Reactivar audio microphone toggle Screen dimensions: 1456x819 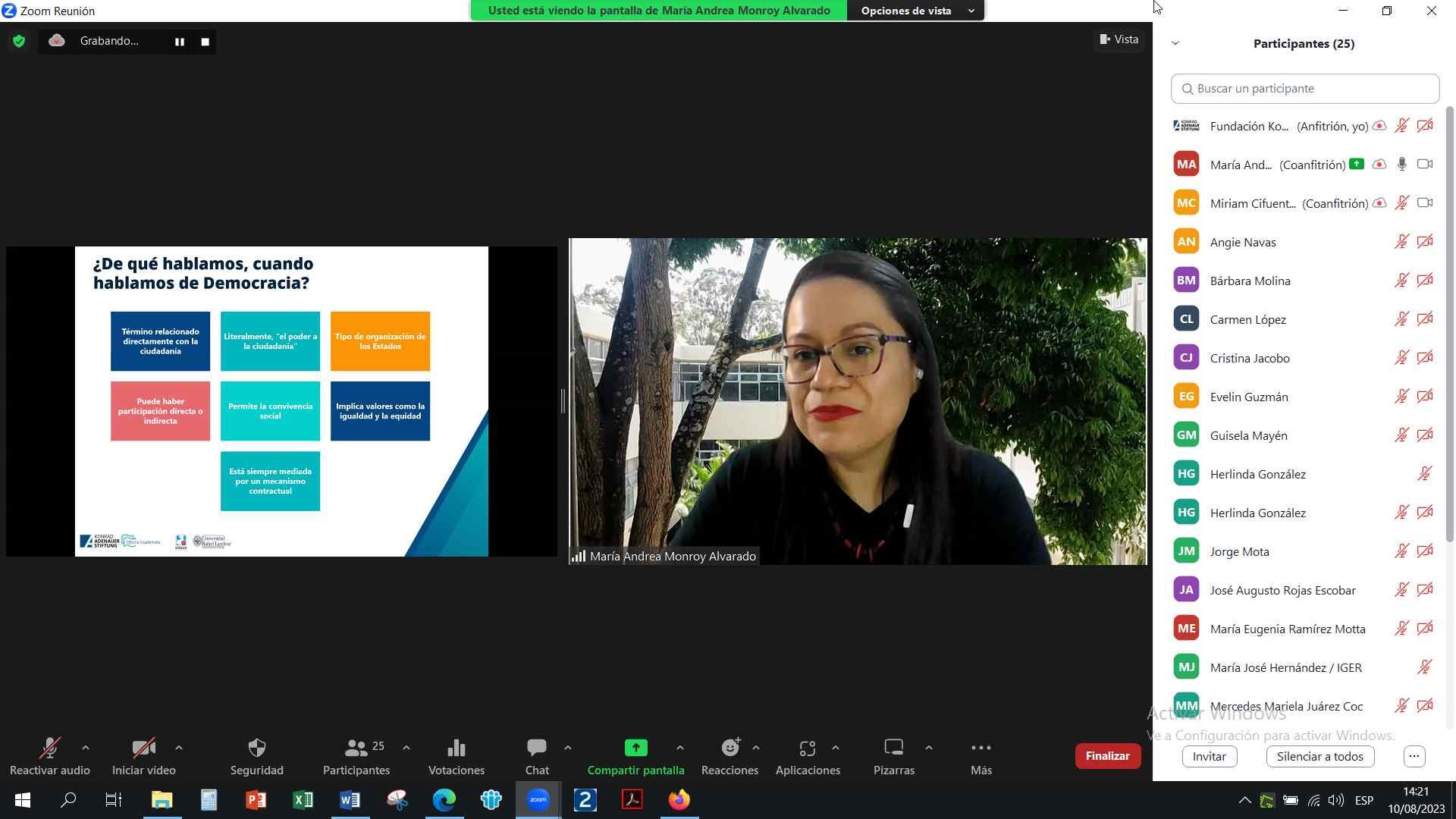49,748
